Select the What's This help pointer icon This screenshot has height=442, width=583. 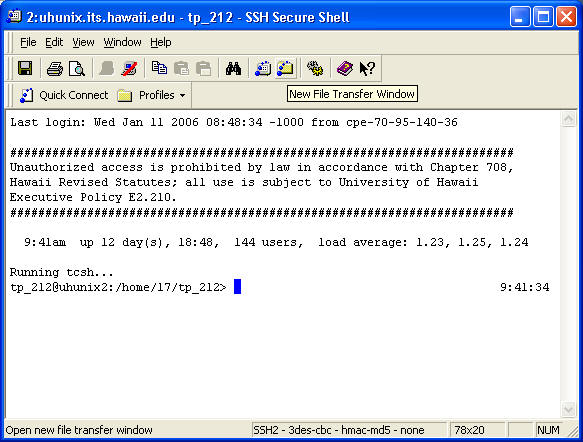point(367,68)
